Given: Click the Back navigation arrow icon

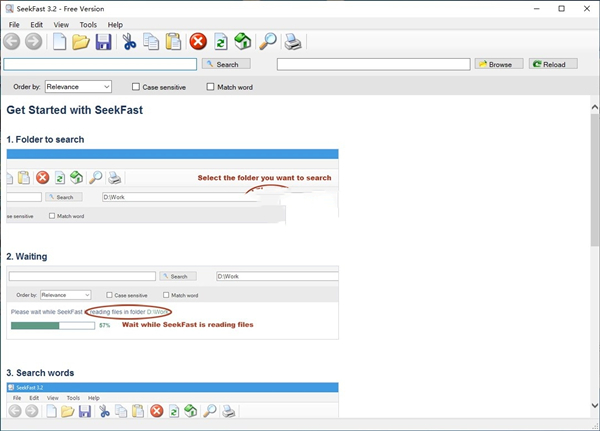Looking at the screenshot, I should 12,41.
